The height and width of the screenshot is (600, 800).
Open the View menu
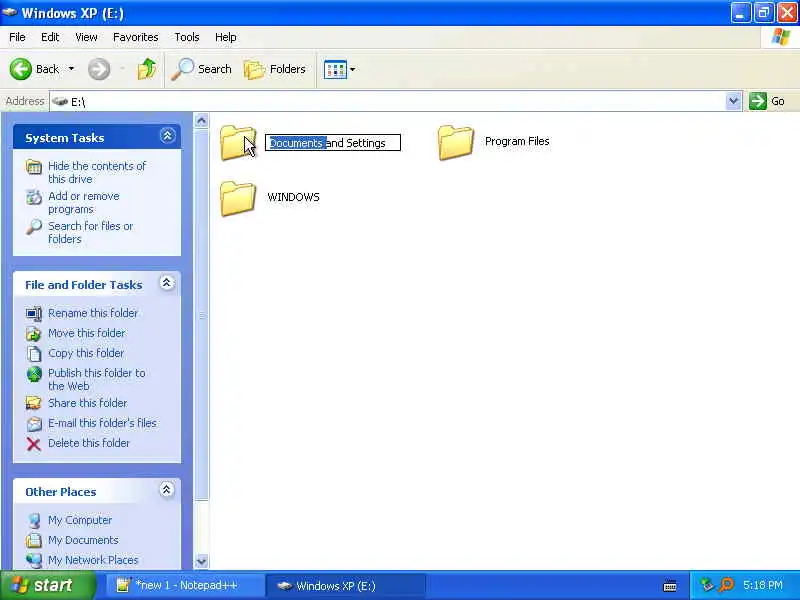(x=86, y=37)
